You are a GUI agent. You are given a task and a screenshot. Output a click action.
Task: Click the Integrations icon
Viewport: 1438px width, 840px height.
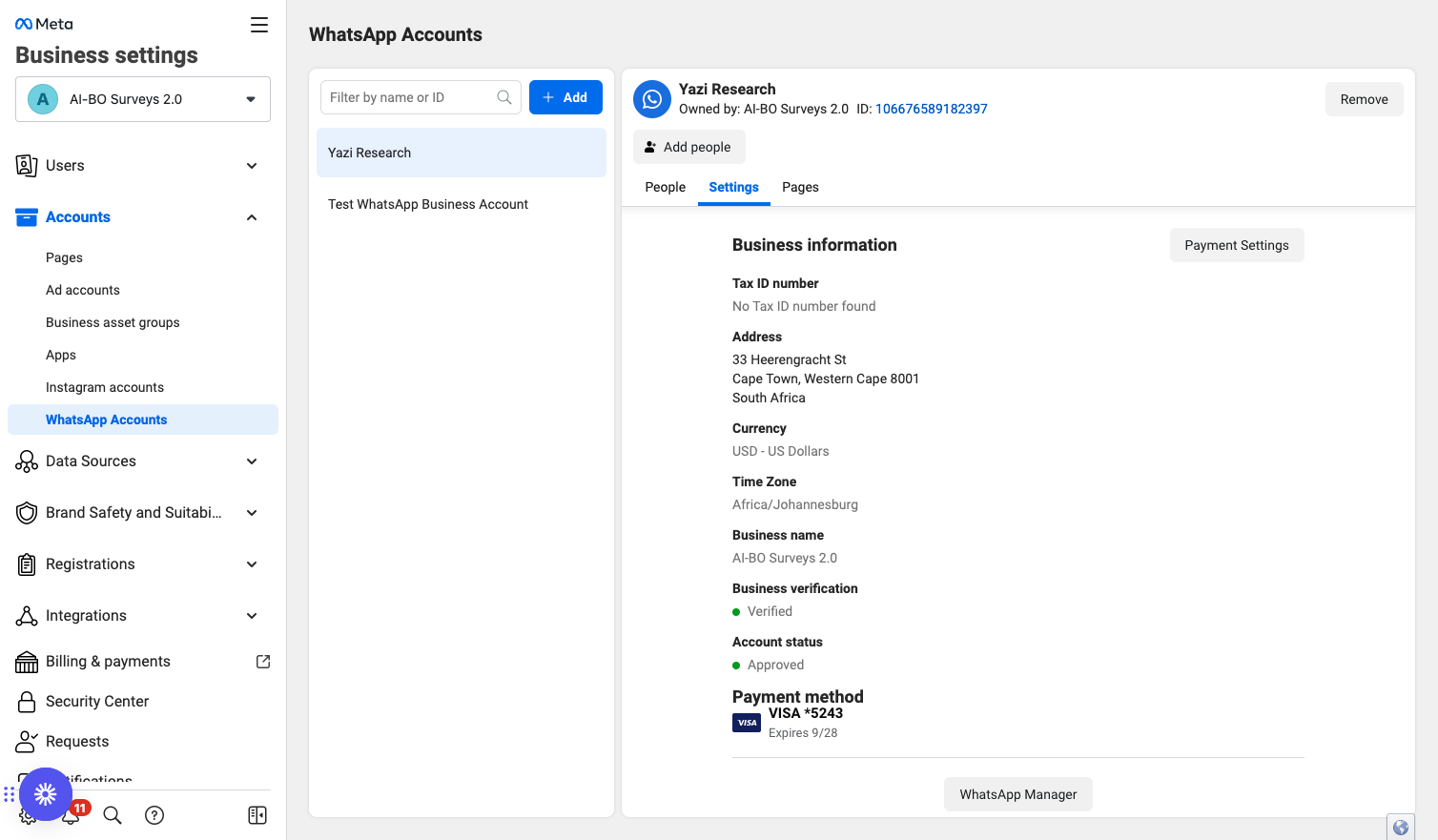(27, 616)
